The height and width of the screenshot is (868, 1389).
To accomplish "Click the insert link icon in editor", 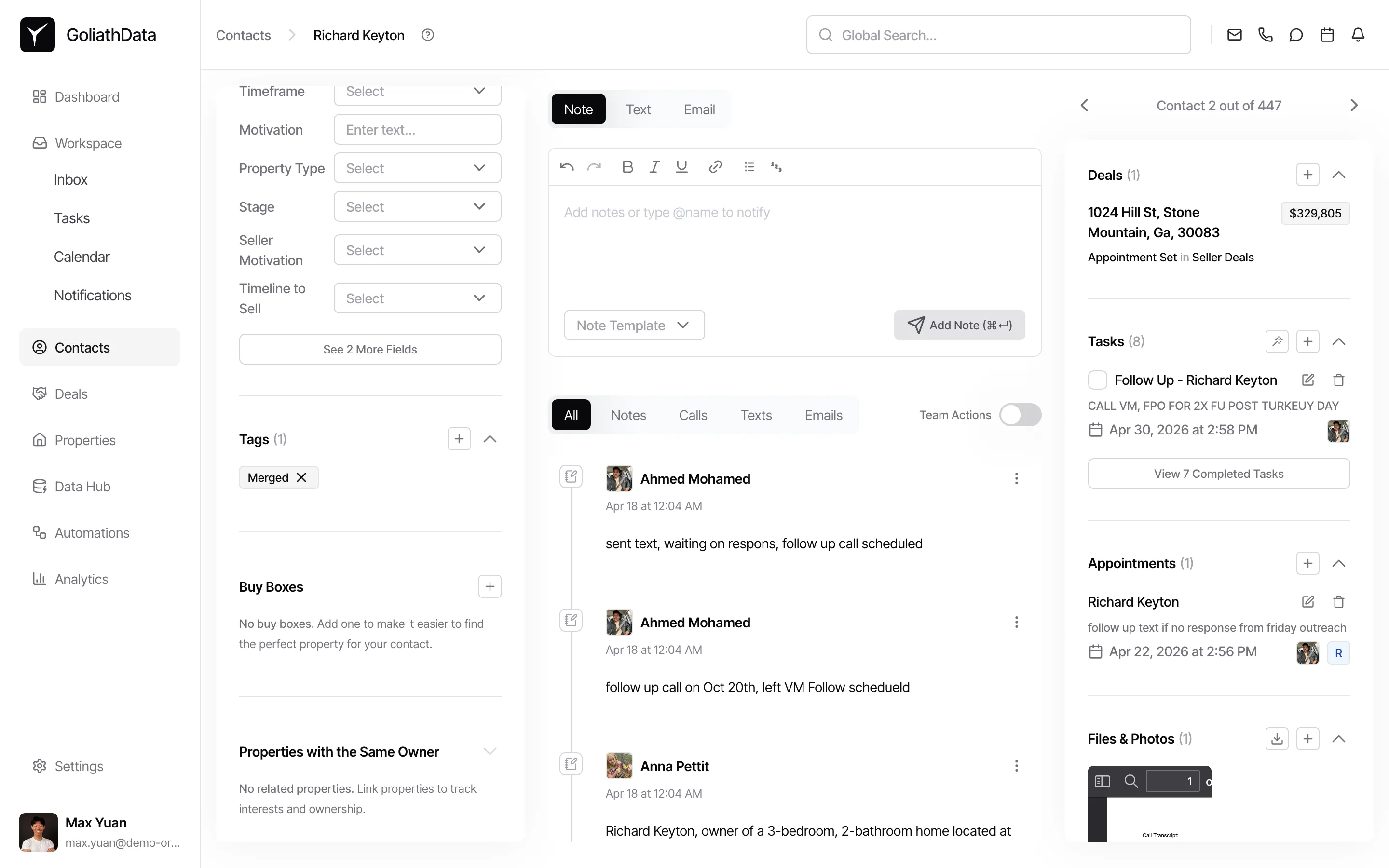I will coord(715,167).
